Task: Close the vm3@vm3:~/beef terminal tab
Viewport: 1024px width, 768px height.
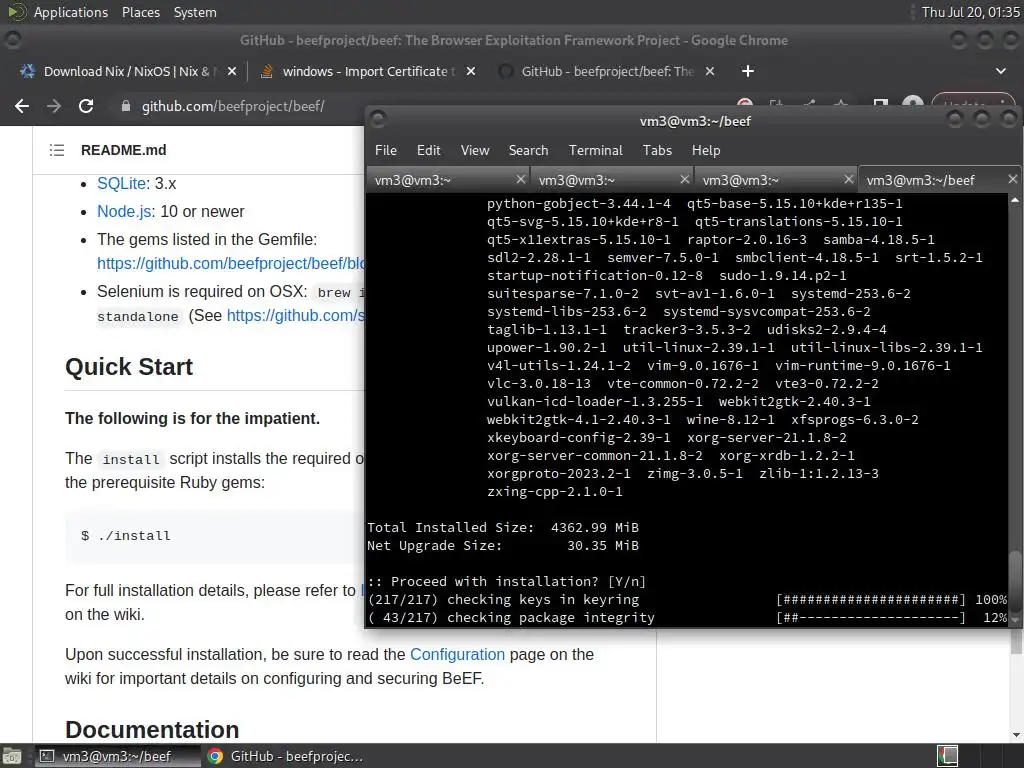Action: pos(1012,179)
